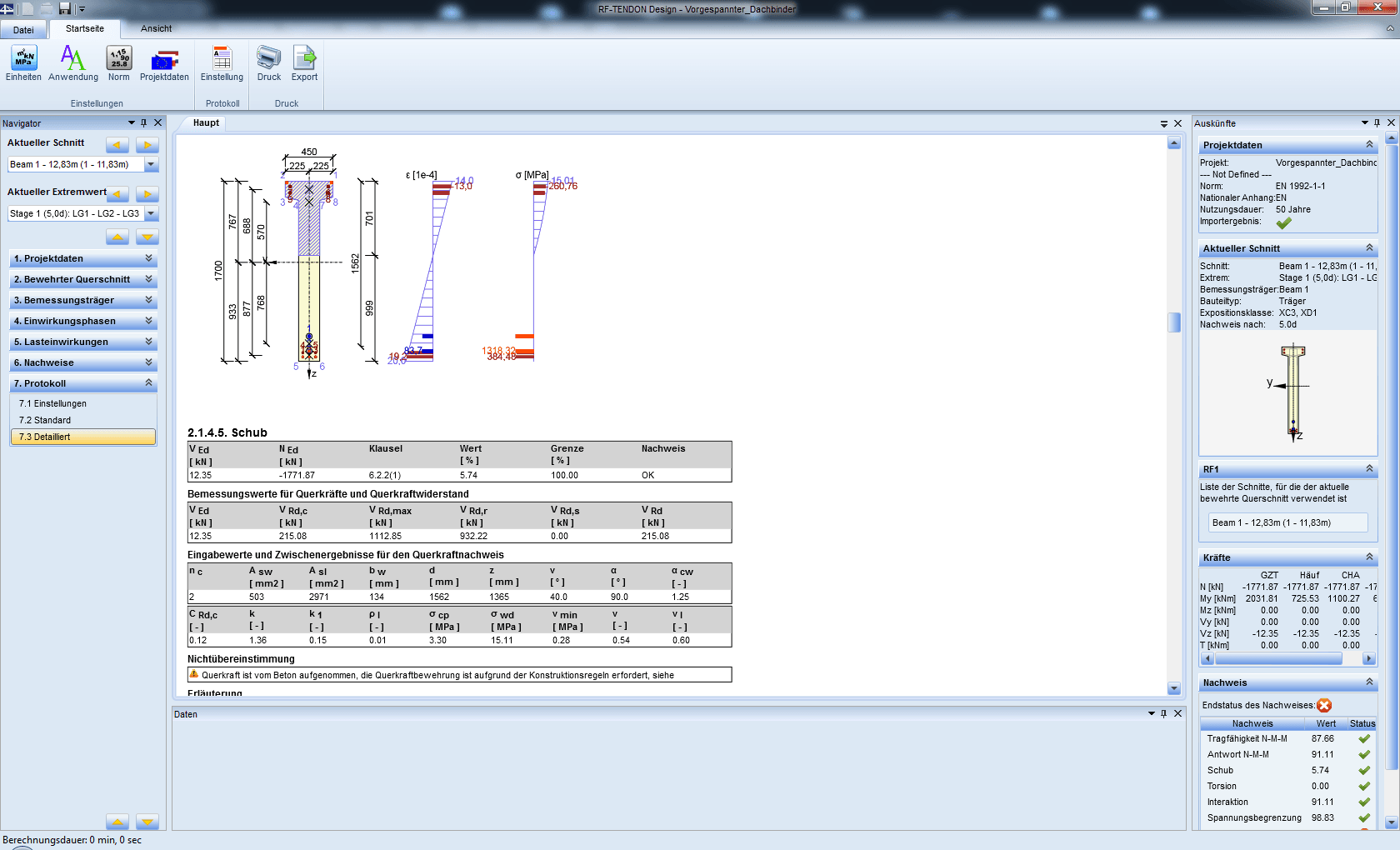Viewport: 1400px width, 850px height.
Task: Open the Auskünfte panel options dropdown
Action: (1365, 122)
